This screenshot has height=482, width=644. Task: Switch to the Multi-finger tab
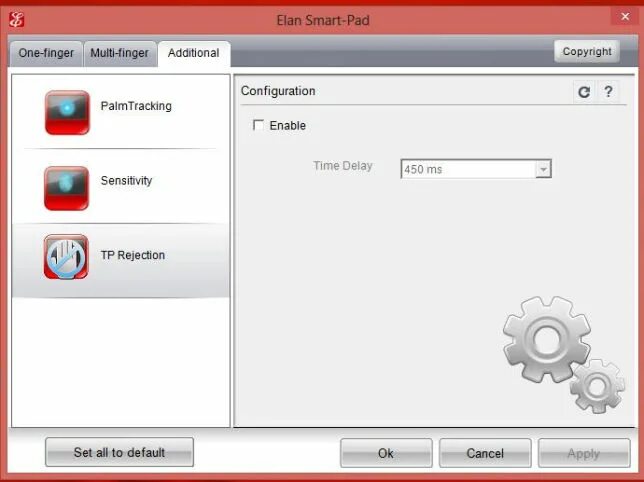click(x=120, y=53)
